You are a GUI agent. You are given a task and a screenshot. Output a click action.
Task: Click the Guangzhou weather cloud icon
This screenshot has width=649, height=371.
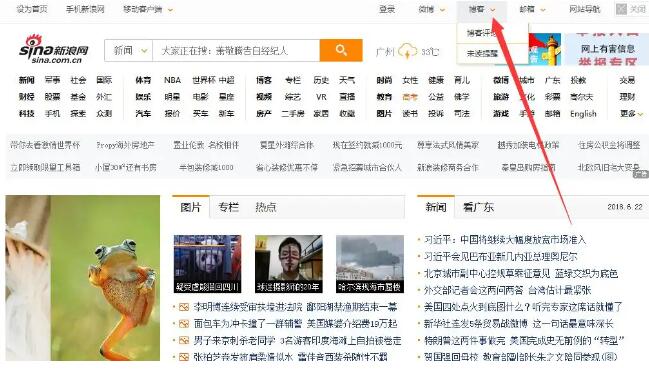point(407,51)
